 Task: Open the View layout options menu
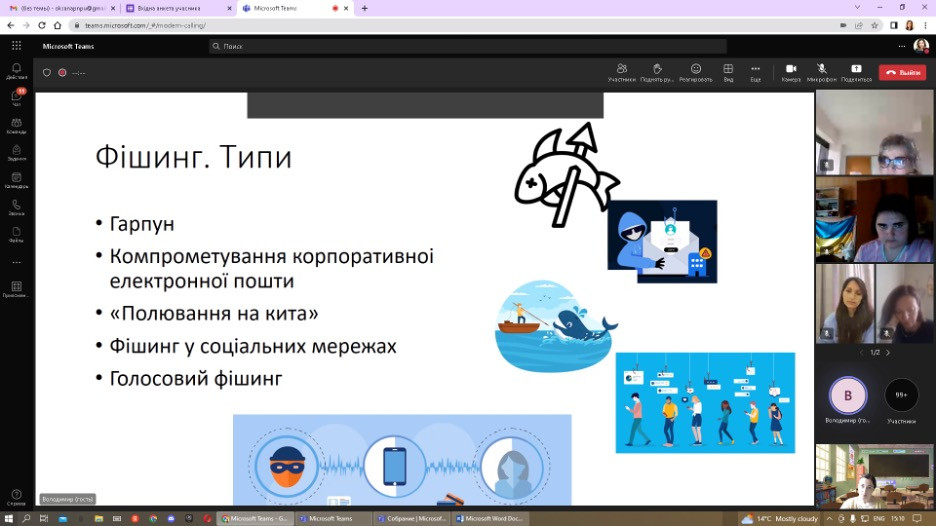[728, 72]
